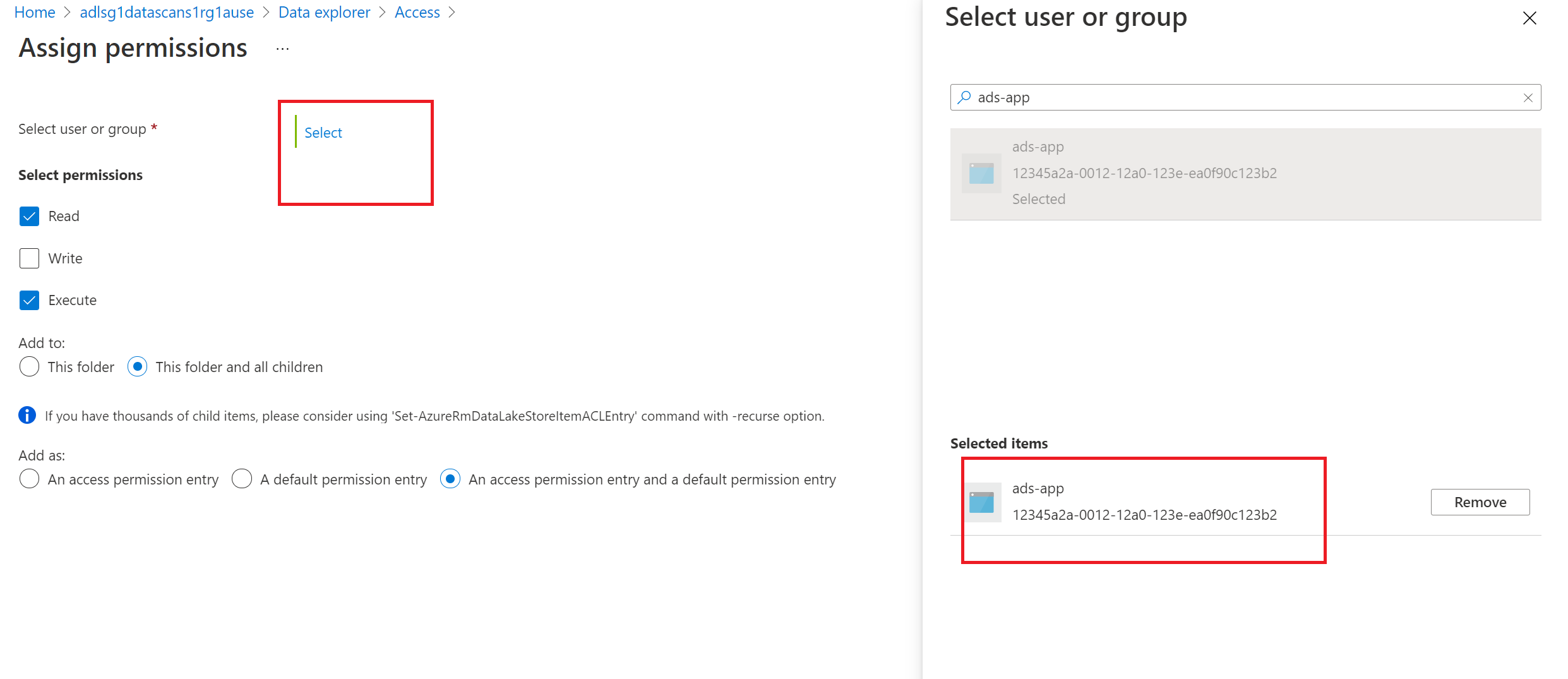Screen dimensions: 1568x679
Task: Choose An access permission entry radio
Action: pyautogui.click(x=29, y=479)
